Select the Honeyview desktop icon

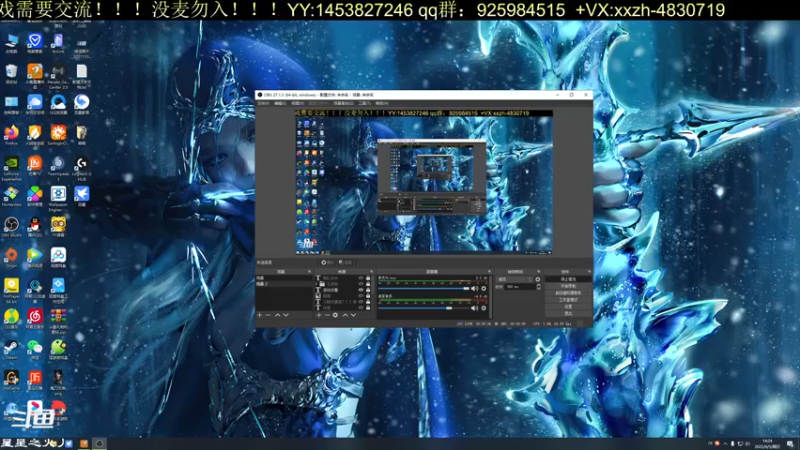click(x=11, y=196)
